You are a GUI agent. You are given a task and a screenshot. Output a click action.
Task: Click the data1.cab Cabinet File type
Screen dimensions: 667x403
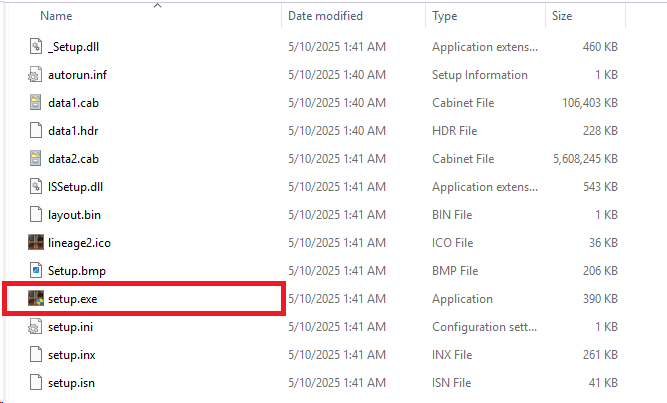pos(463,103)
